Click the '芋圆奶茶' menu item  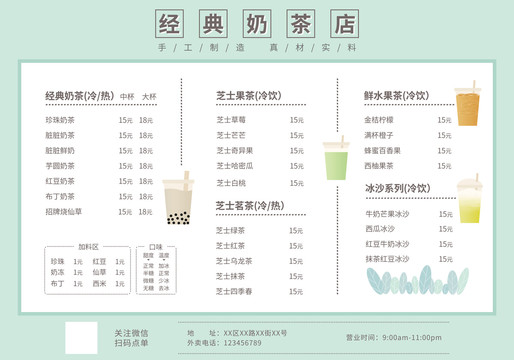click(x=60, y=166)
